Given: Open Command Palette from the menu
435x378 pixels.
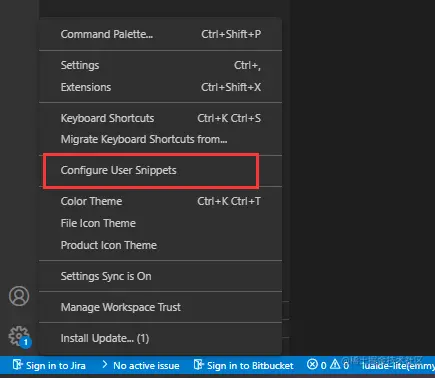Looking at the screenshot, I should 161,34.
